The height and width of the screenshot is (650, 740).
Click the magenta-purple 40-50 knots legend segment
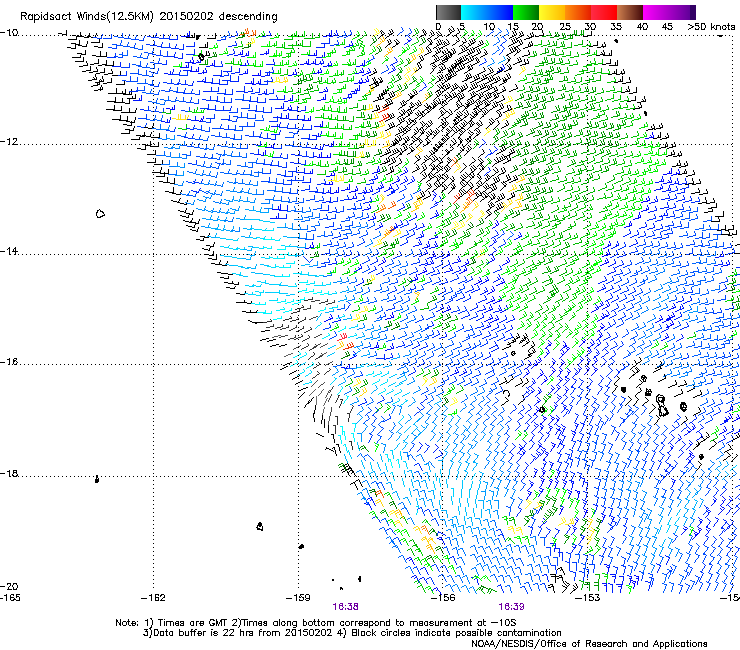[x=669, y=12]
